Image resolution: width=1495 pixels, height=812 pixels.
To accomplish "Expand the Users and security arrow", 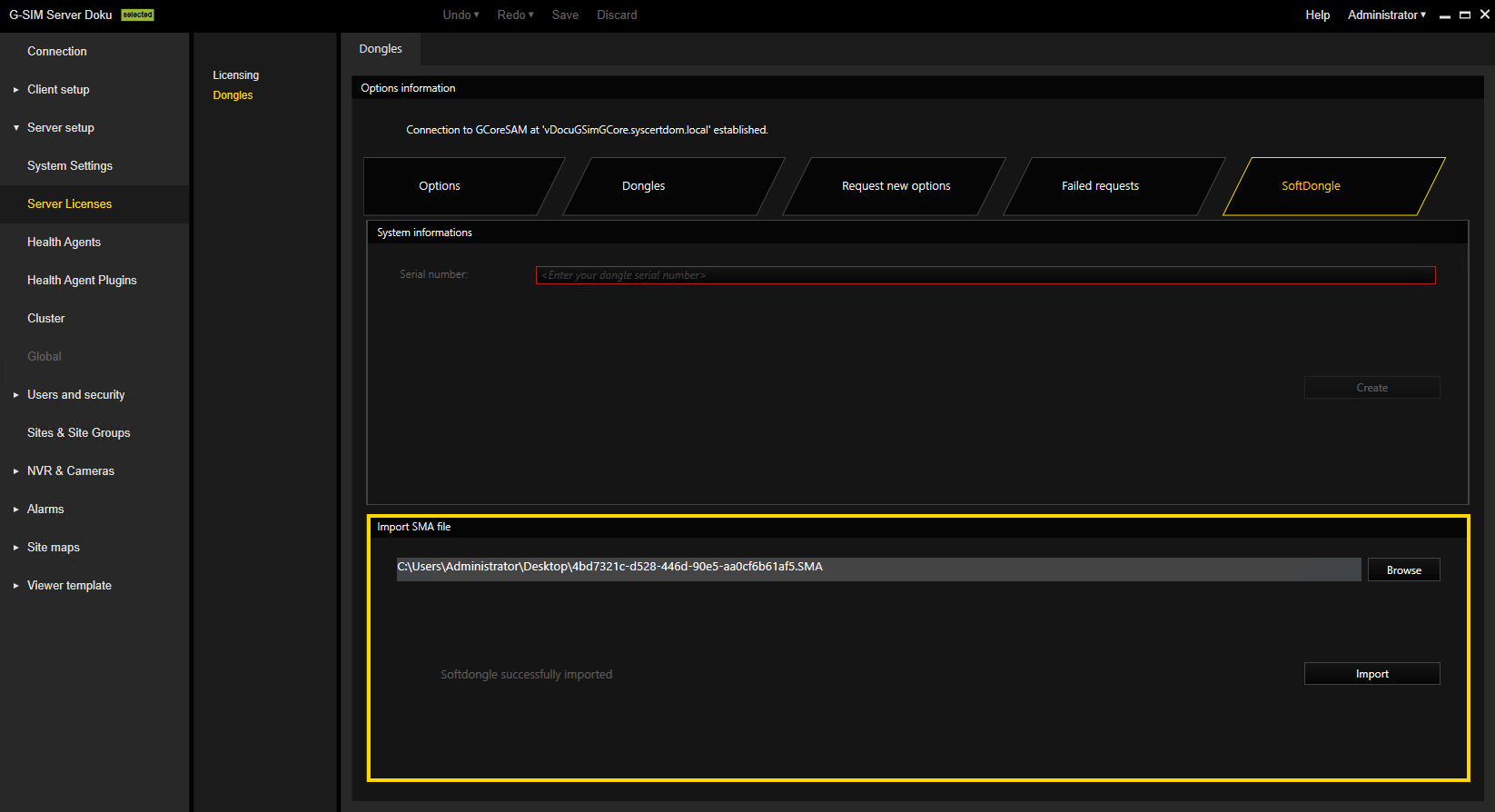I will click(x=16, y=395).
